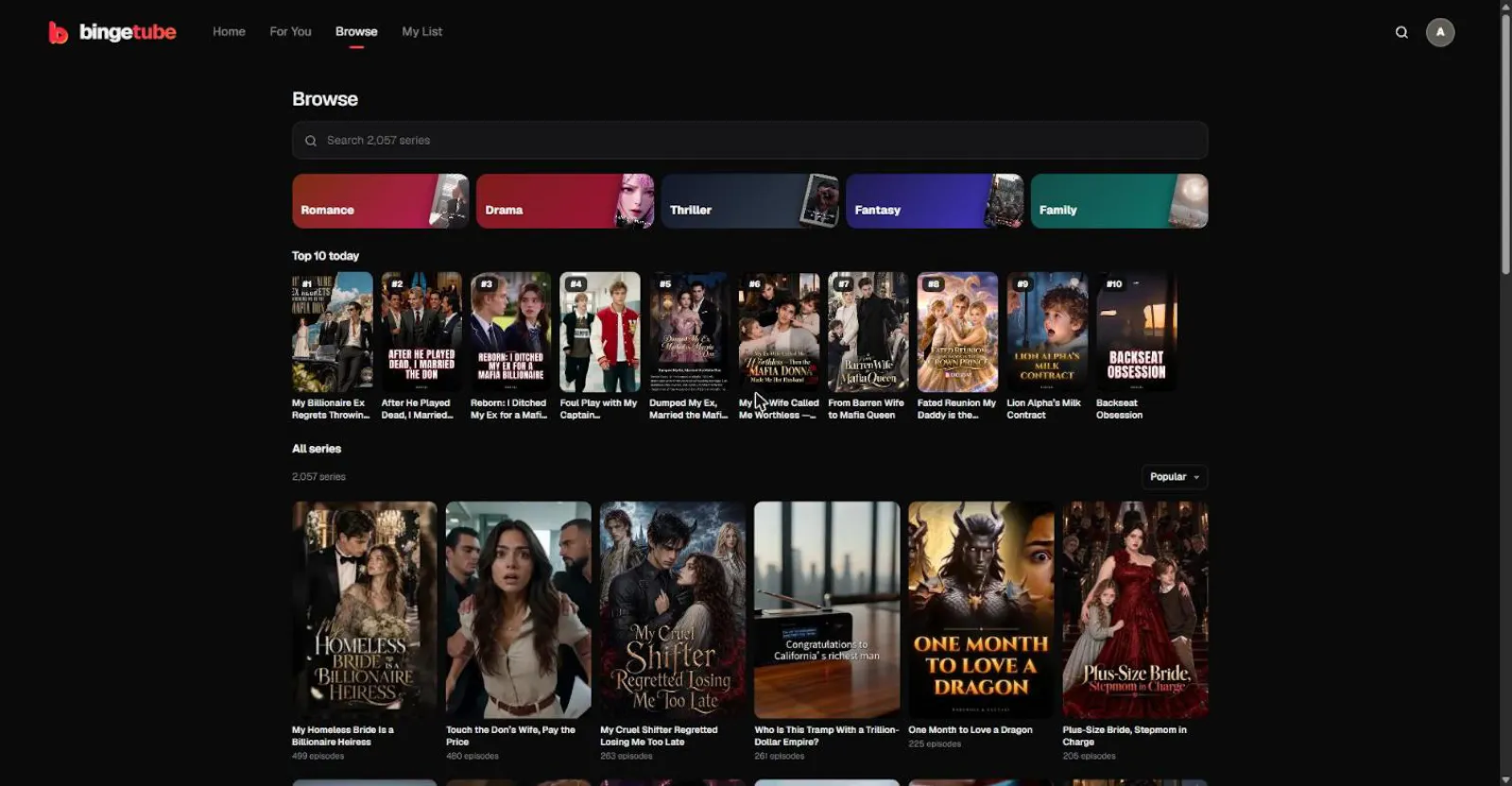1512x786 pixels.
Task: Click 'Foul Play with My Captain' title text
Action: click(598, 409)
